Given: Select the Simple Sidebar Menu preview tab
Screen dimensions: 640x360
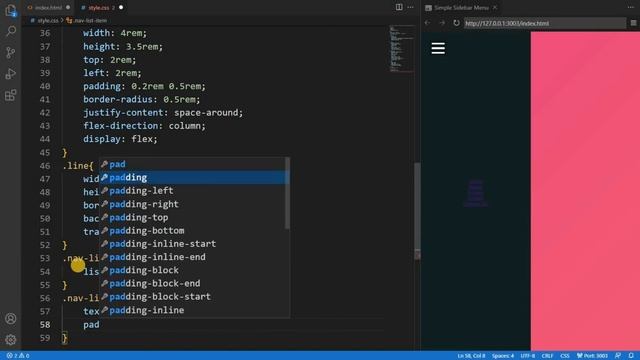Looking at the screenshot, I should tap(461, 7).
